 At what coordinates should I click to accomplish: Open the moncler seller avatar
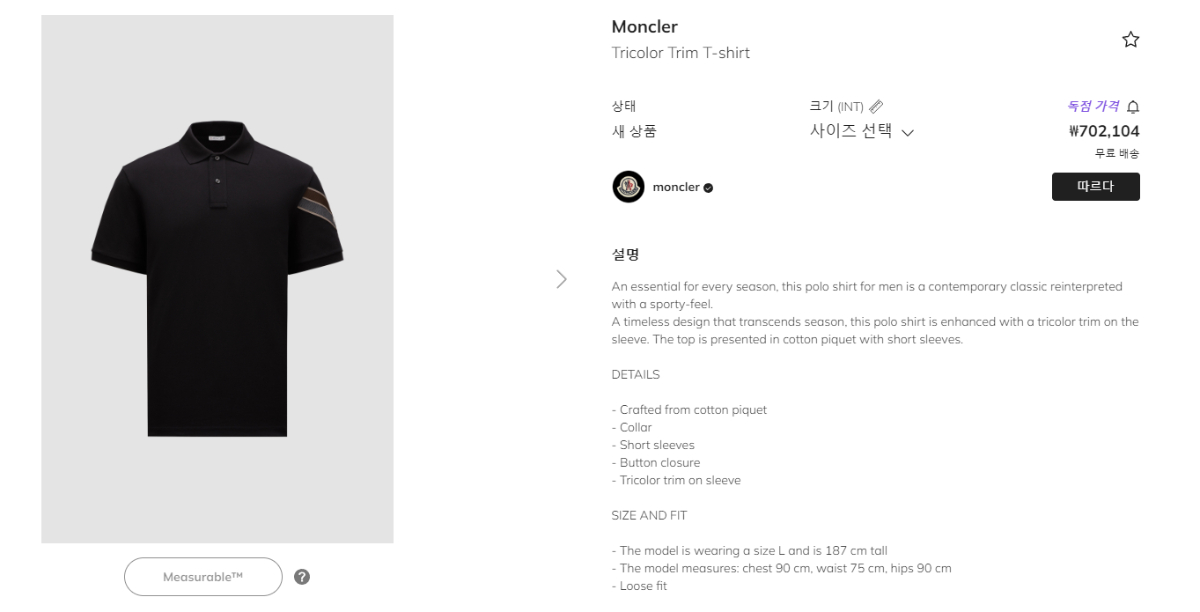click(x=628, y=187)
